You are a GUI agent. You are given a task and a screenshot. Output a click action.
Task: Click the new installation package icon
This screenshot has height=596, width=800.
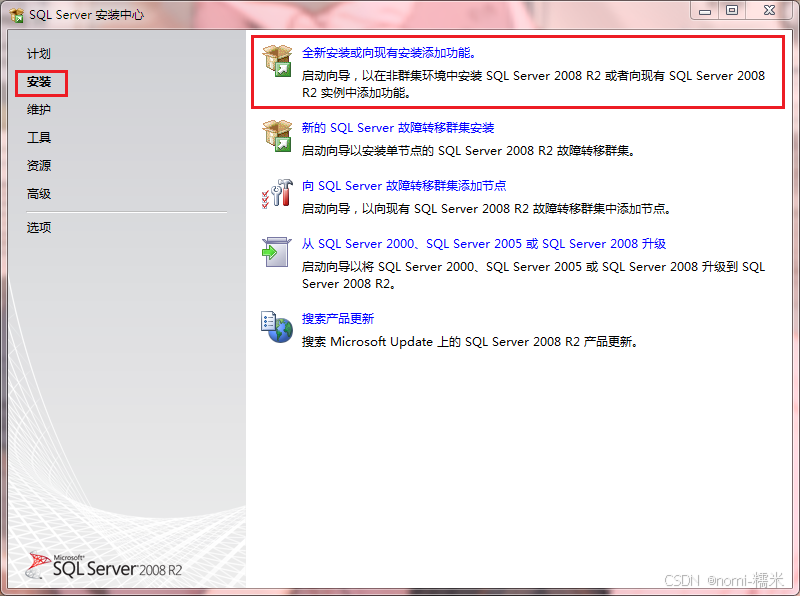pyautogui.click(x=277, y=61)
